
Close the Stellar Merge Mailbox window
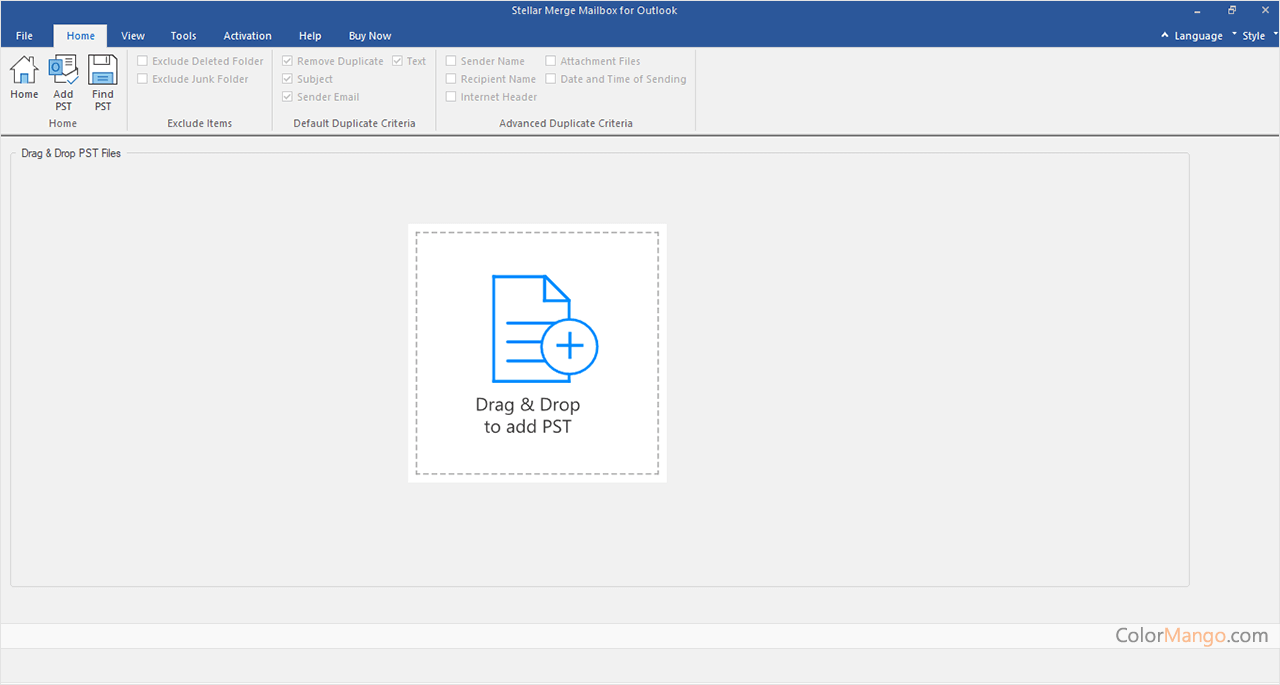[1265, 10]
